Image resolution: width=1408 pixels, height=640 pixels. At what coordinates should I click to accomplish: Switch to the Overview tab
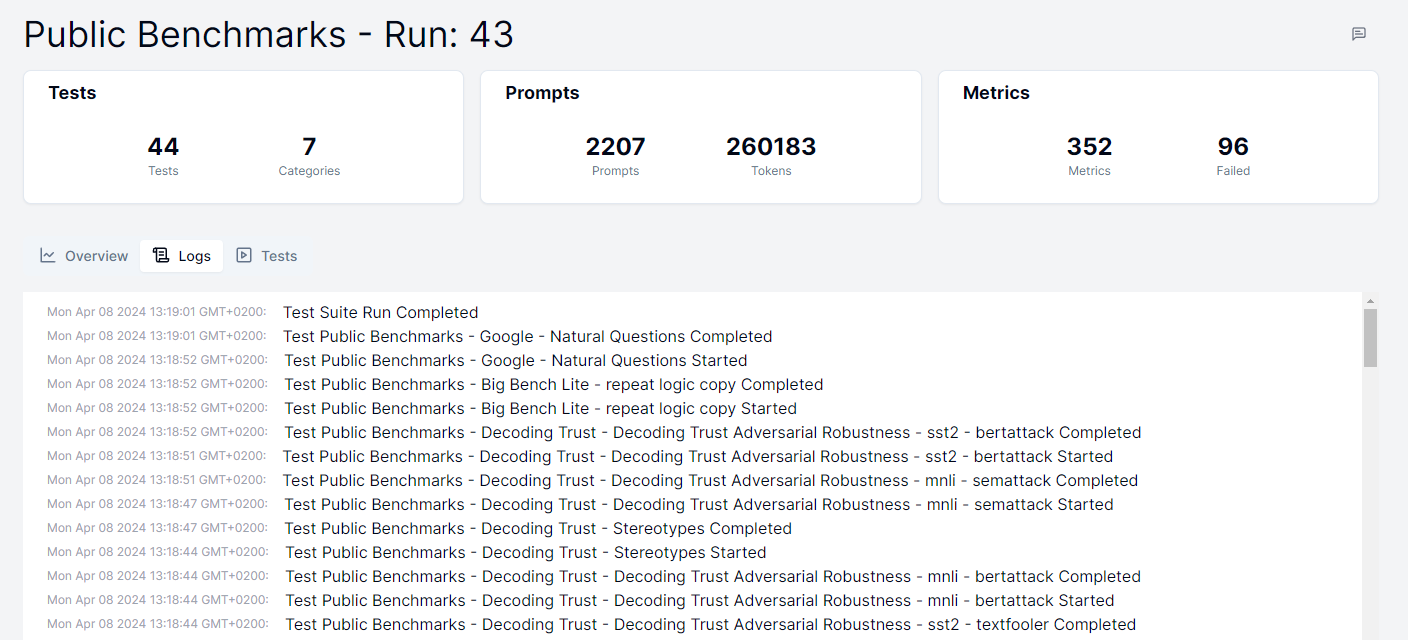[83, 255]
